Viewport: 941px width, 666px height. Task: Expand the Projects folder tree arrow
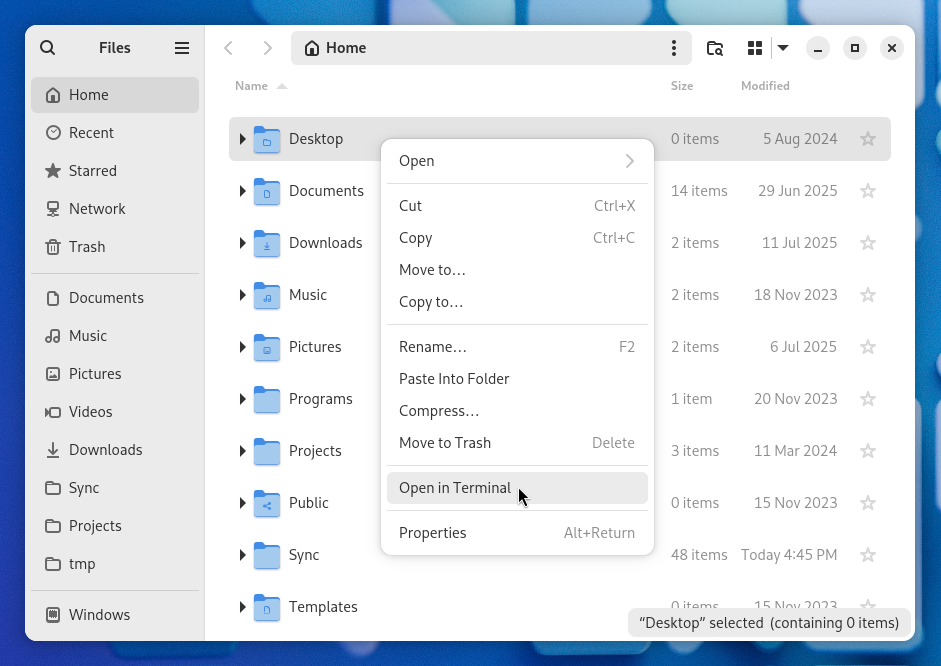(242, 451)
